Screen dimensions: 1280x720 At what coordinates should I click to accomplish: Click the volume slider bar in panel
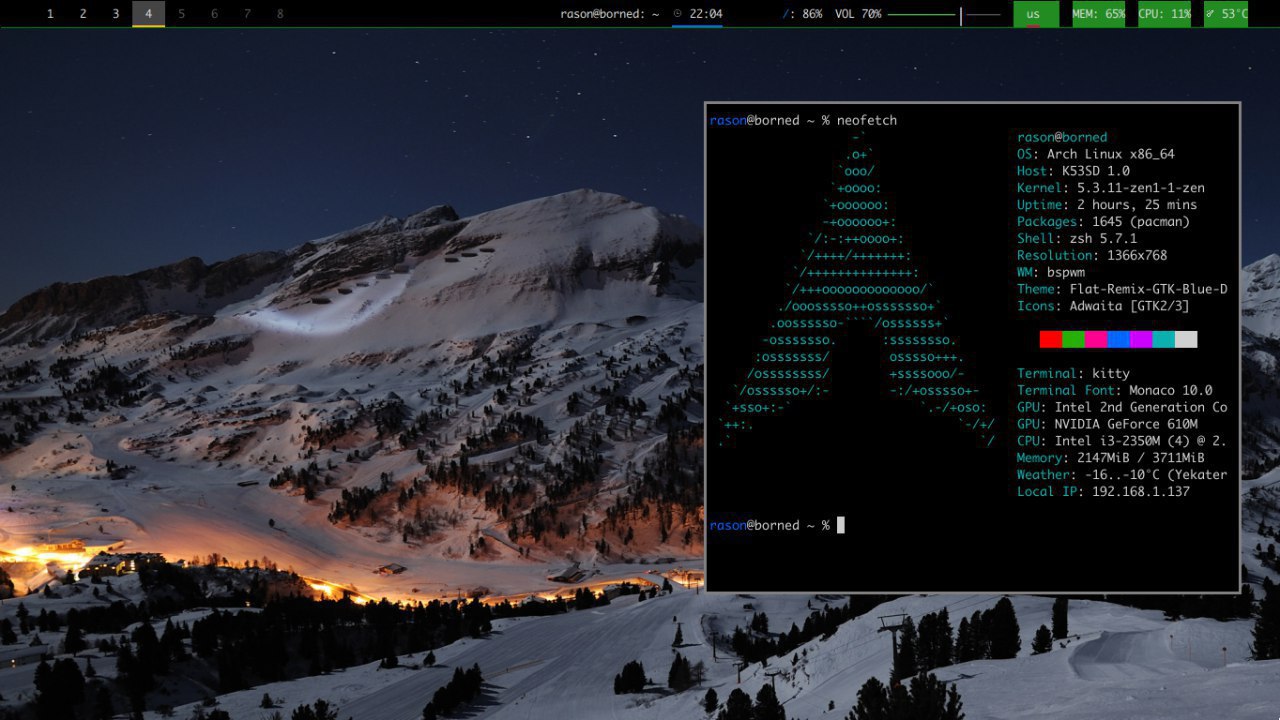[x=944, y=15]
